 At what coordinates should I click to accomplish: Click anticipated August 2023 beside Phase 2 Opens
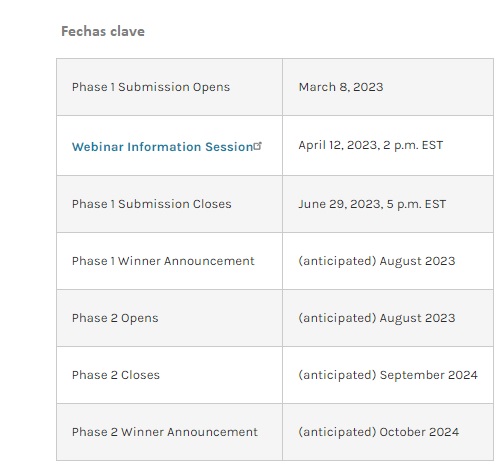click(377, 318)
